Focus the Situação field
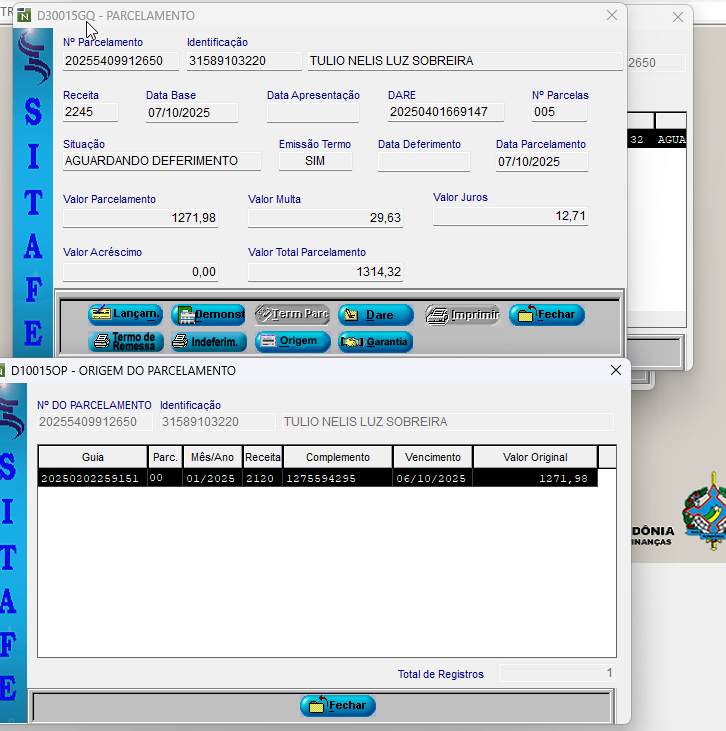726x731 pixels. pos(161,161)
